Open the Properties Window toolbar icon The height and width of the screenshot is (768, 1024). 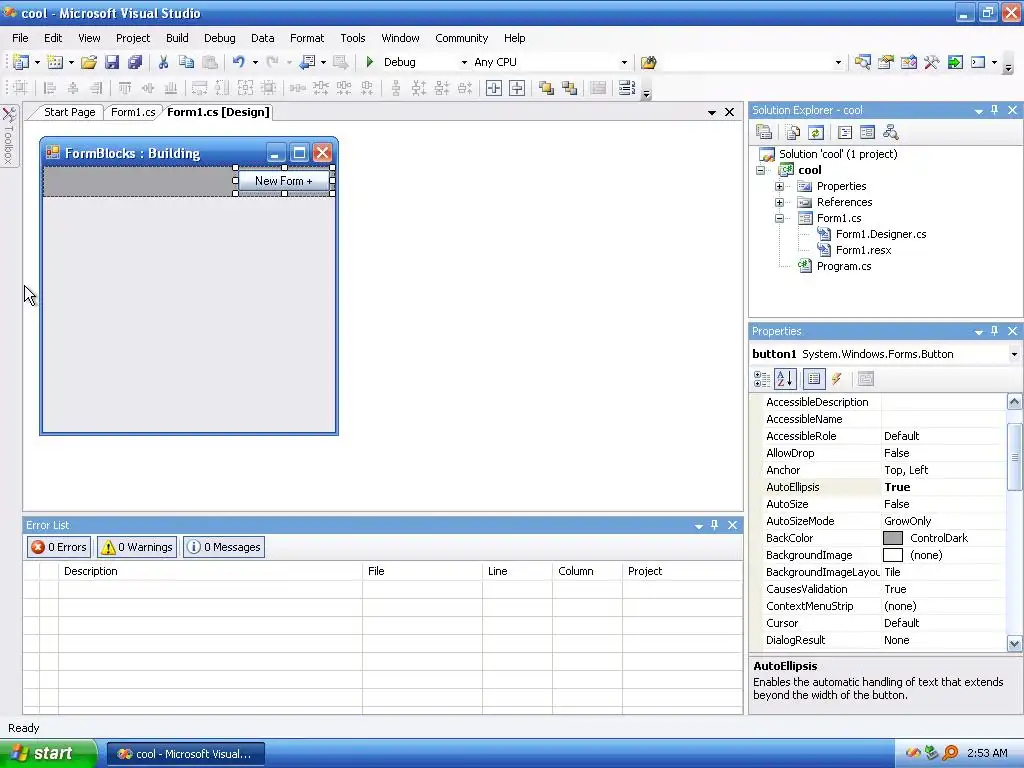[886, 62]
